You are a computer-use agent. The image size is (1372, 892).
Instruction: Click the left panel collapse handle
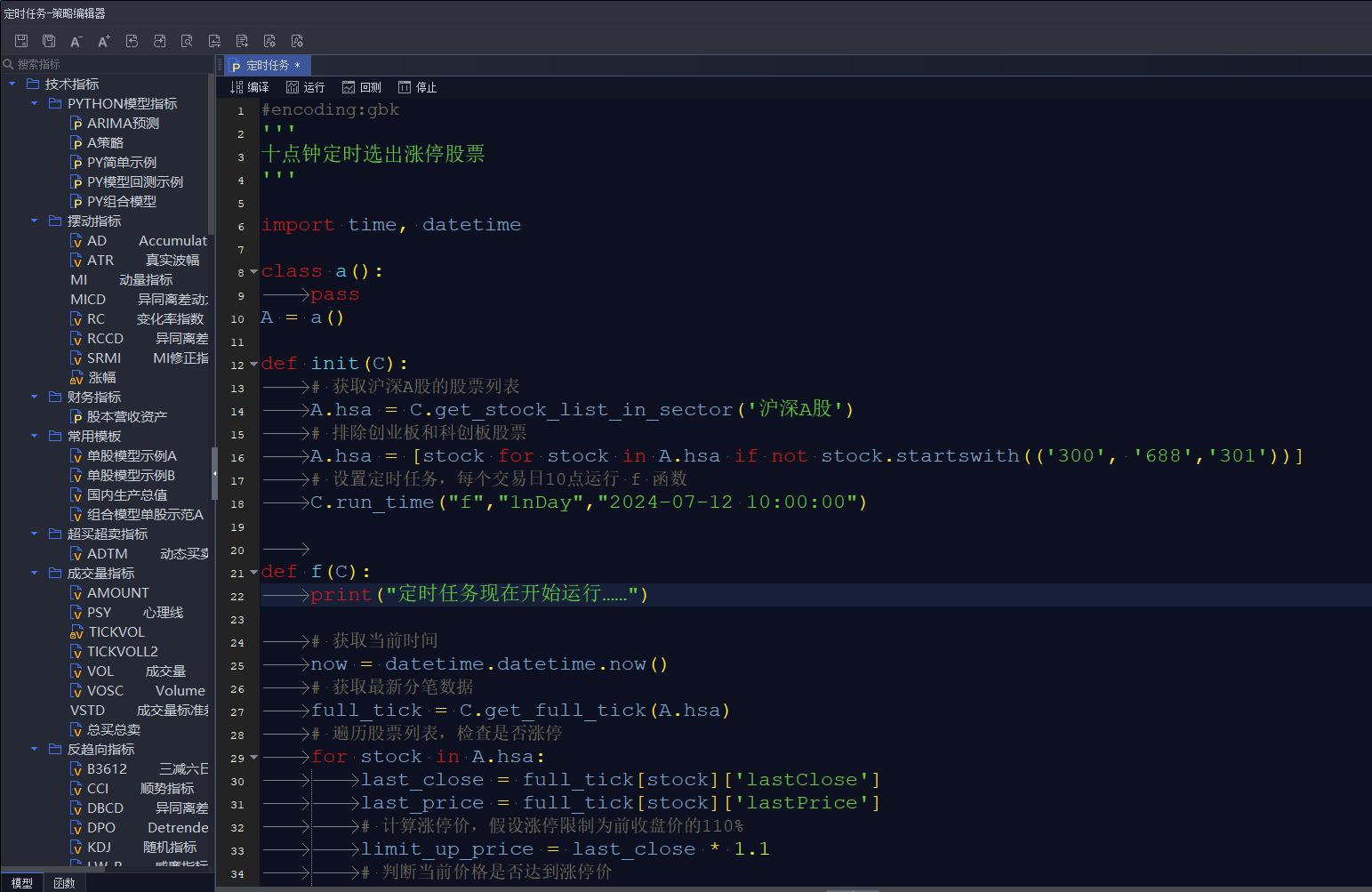tap(214, 474)
